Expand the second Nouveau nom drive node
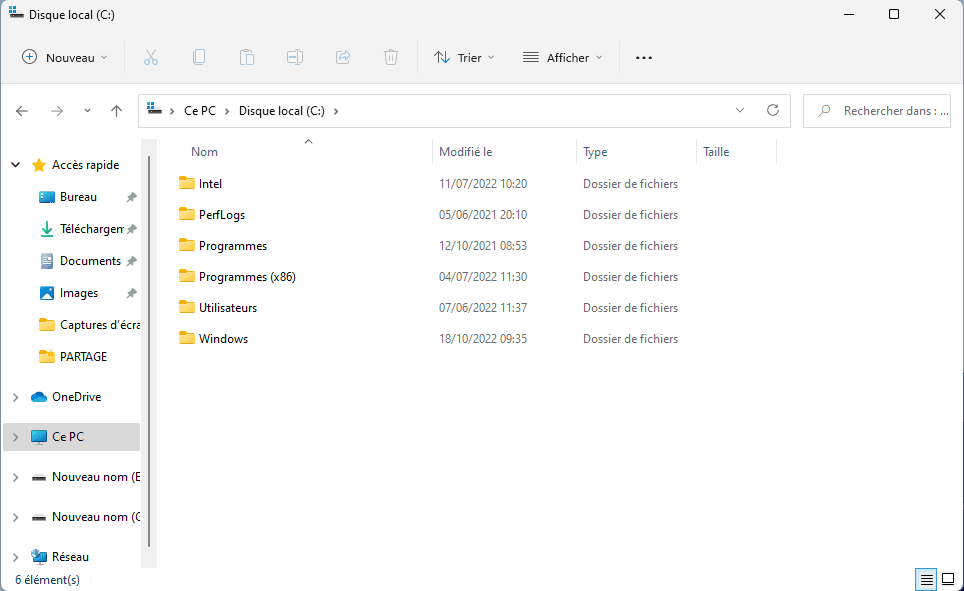 (x=16, y=517)
